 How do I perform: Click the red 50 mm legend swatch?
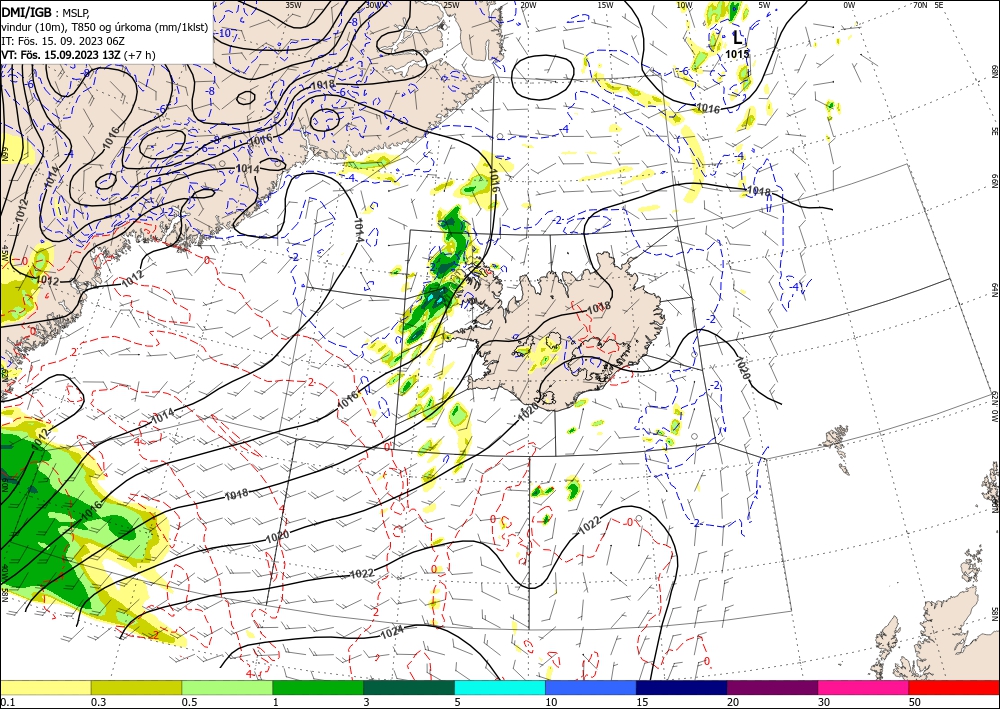954,687
